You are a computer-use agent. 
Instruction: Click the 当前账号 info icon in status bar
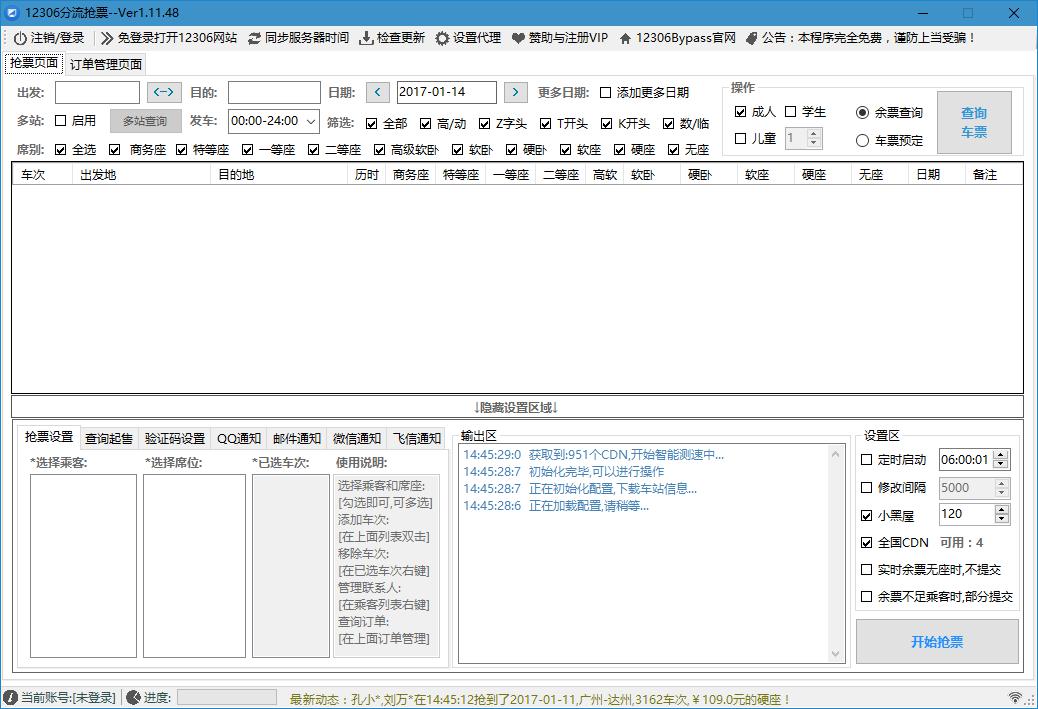tap(10, 697)
